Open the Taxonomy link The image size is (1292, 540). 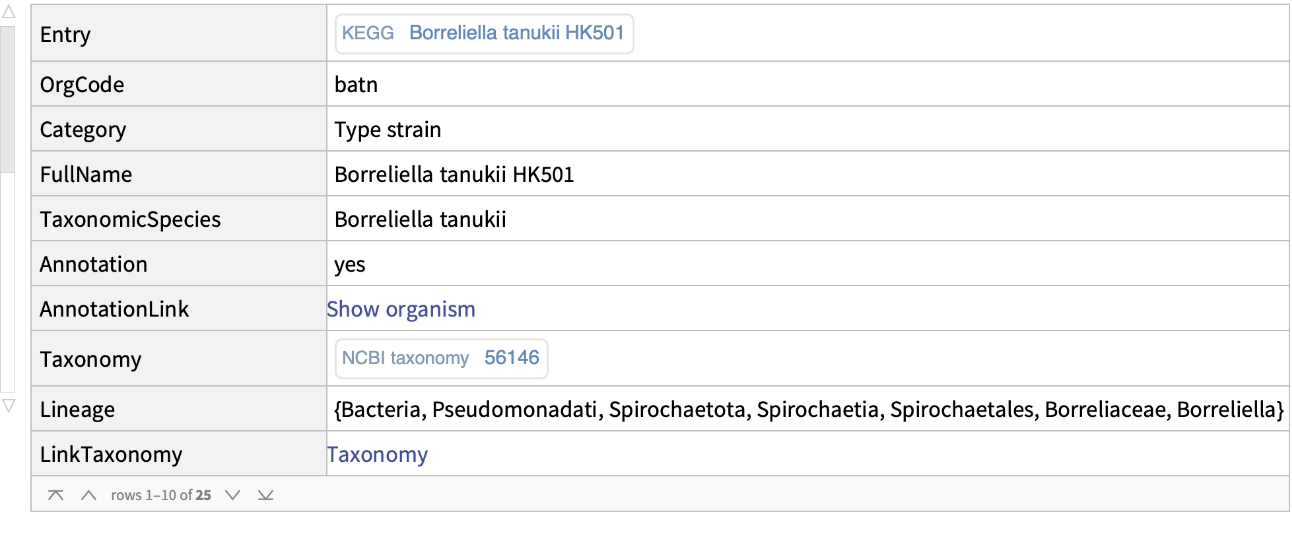pyautogui.click(x=377, y=454)
